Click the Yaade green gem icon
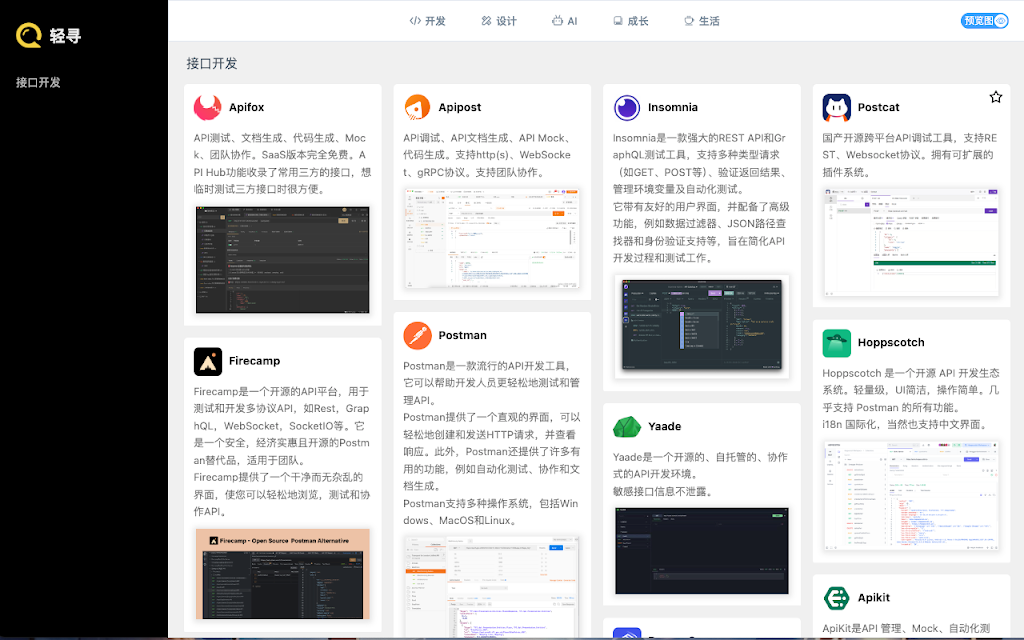This screenshot has width=1024, height=640. (627, 426)
